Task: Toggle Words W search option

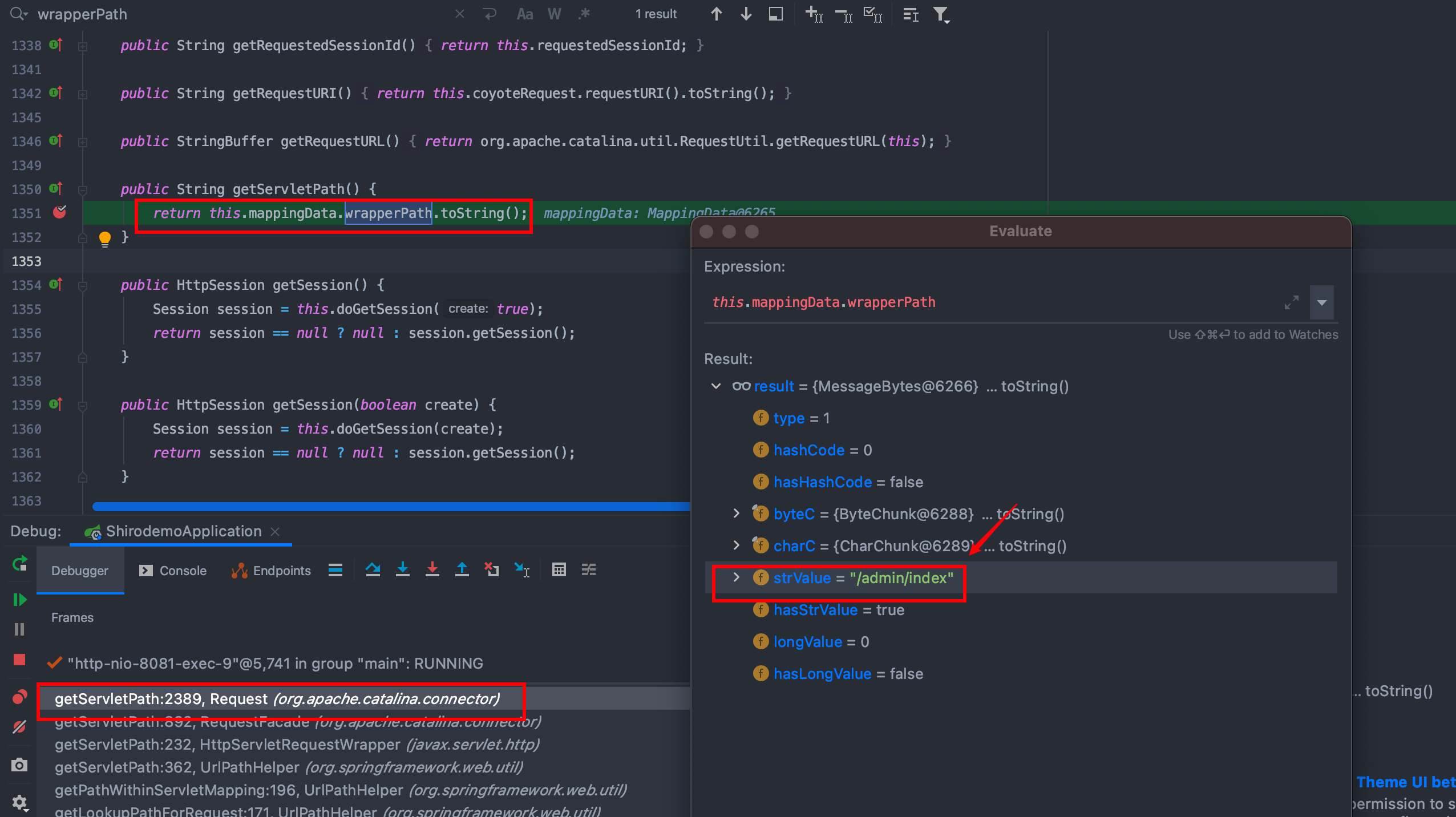Action: click(554, 14)
